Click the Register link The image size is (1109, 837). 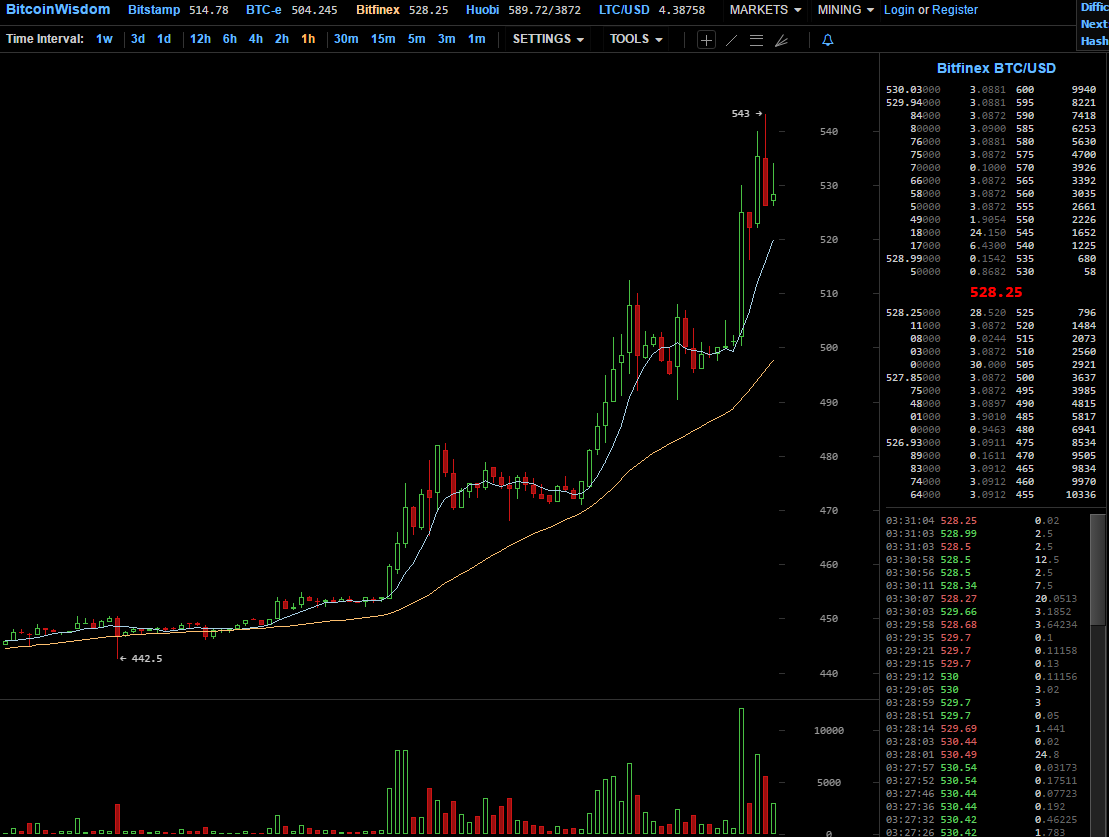(x=955, y=10)
